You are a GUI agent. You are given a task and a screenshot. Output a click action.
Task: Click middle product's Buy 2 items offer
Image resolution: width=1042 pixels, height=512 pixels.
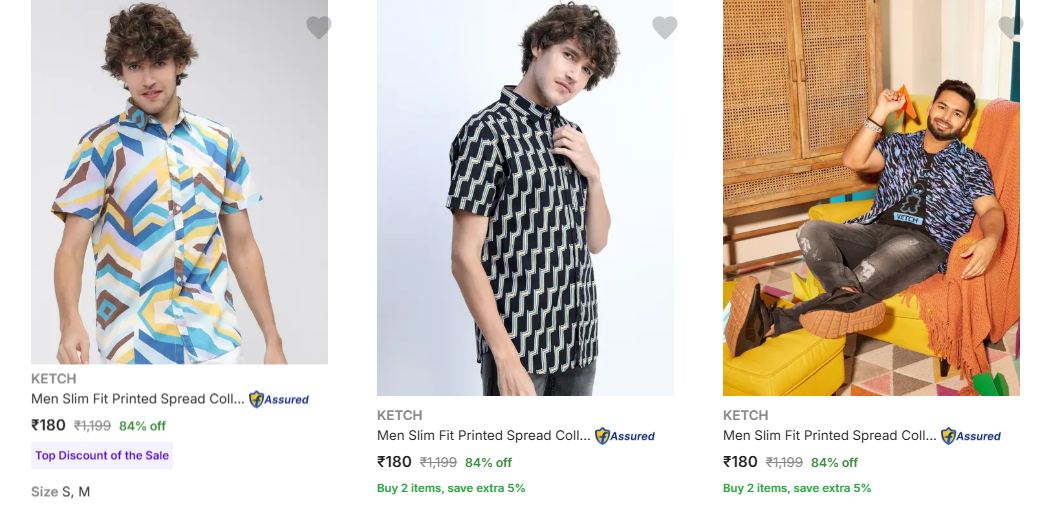point(451,488)
